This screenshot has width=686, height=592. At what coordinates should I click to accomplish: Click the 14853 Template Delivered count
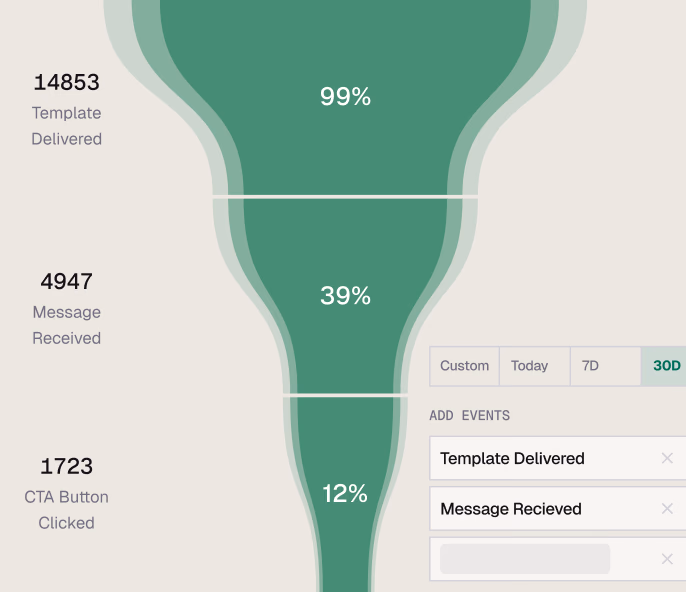tap(67, 82)
